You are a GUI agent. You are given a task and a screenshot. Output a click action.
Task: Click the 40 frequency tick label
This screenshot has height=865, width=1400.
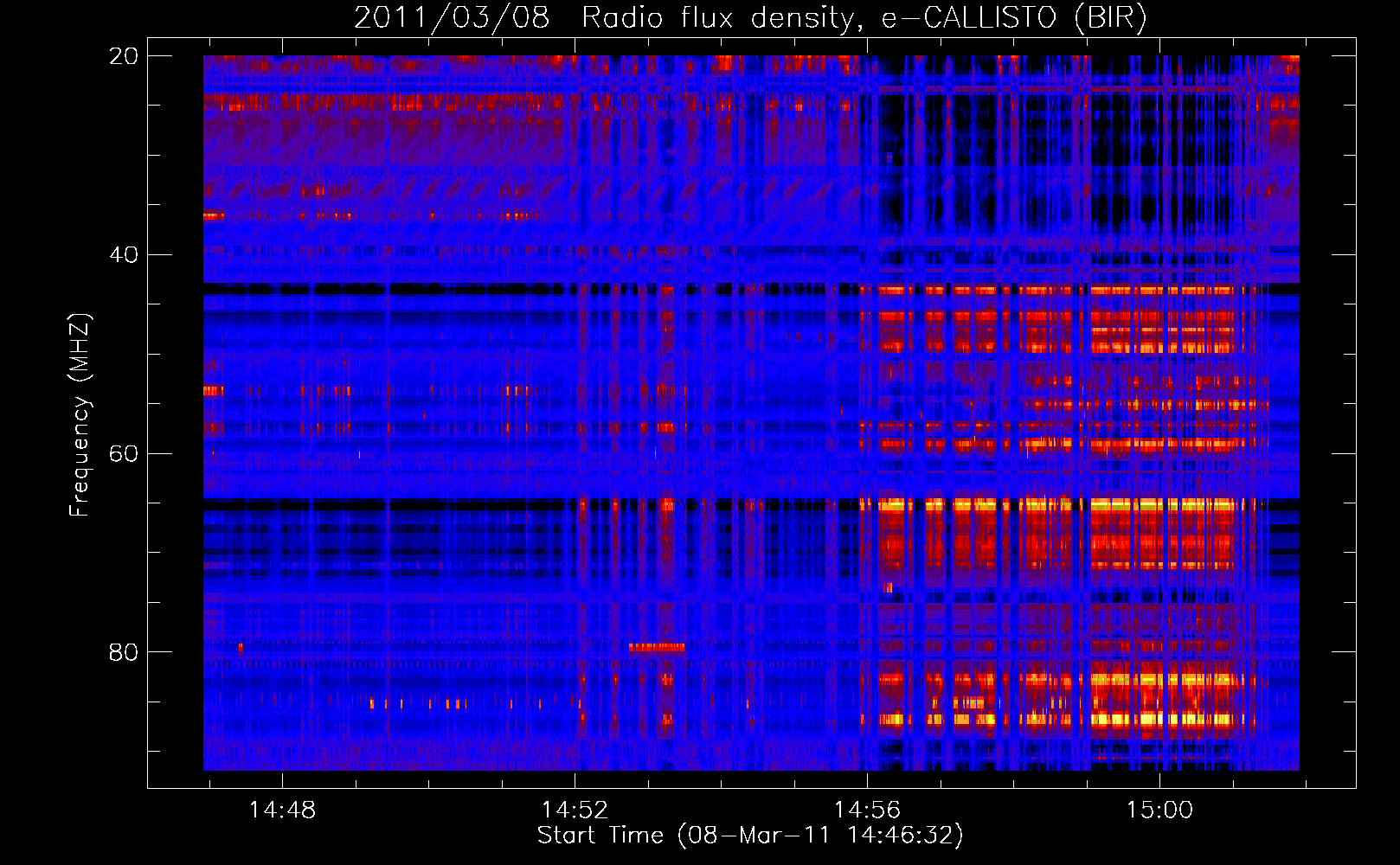point(123,255)
